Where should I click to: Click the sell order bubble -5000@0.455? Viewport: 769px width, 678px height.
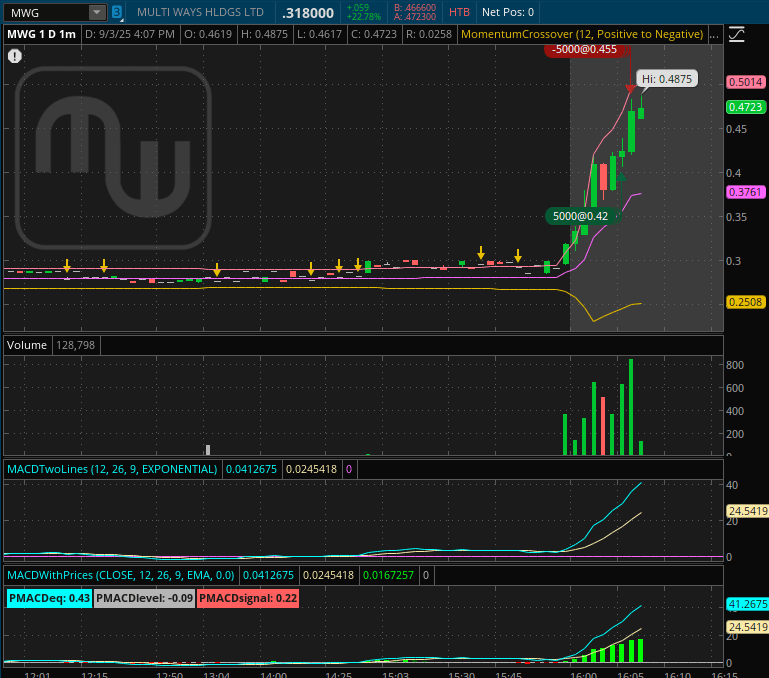click(584, 50)
